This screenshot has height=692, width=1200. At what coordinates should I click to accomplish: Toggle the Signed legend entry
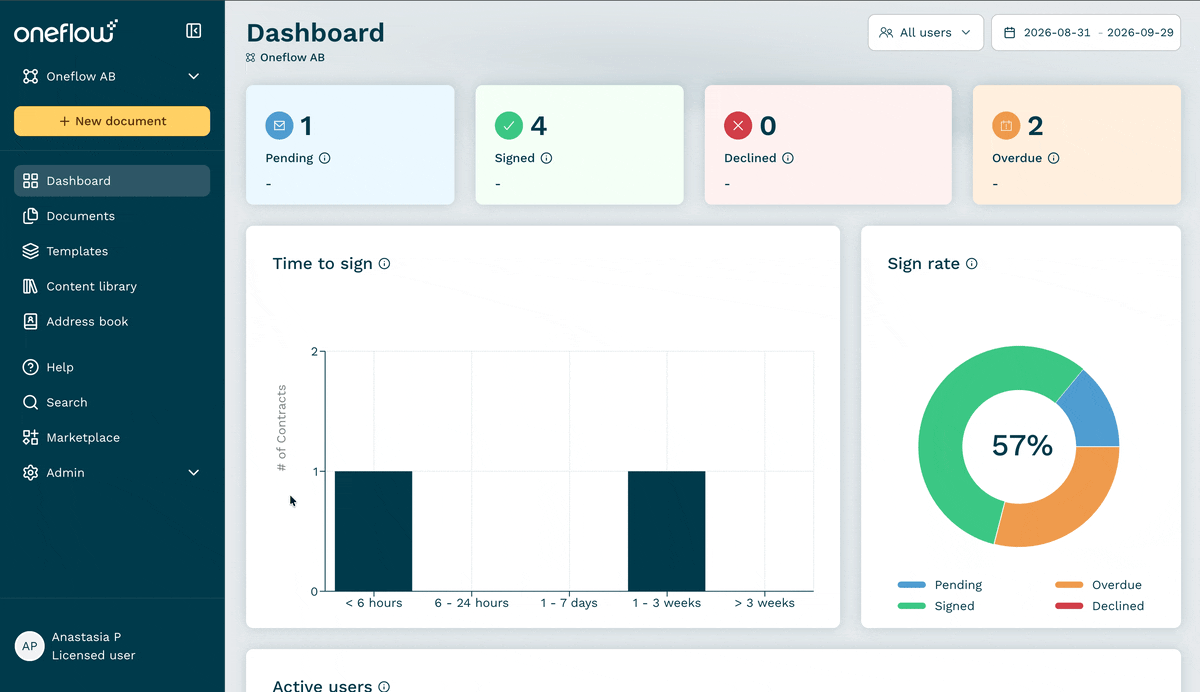click(936, 606)
